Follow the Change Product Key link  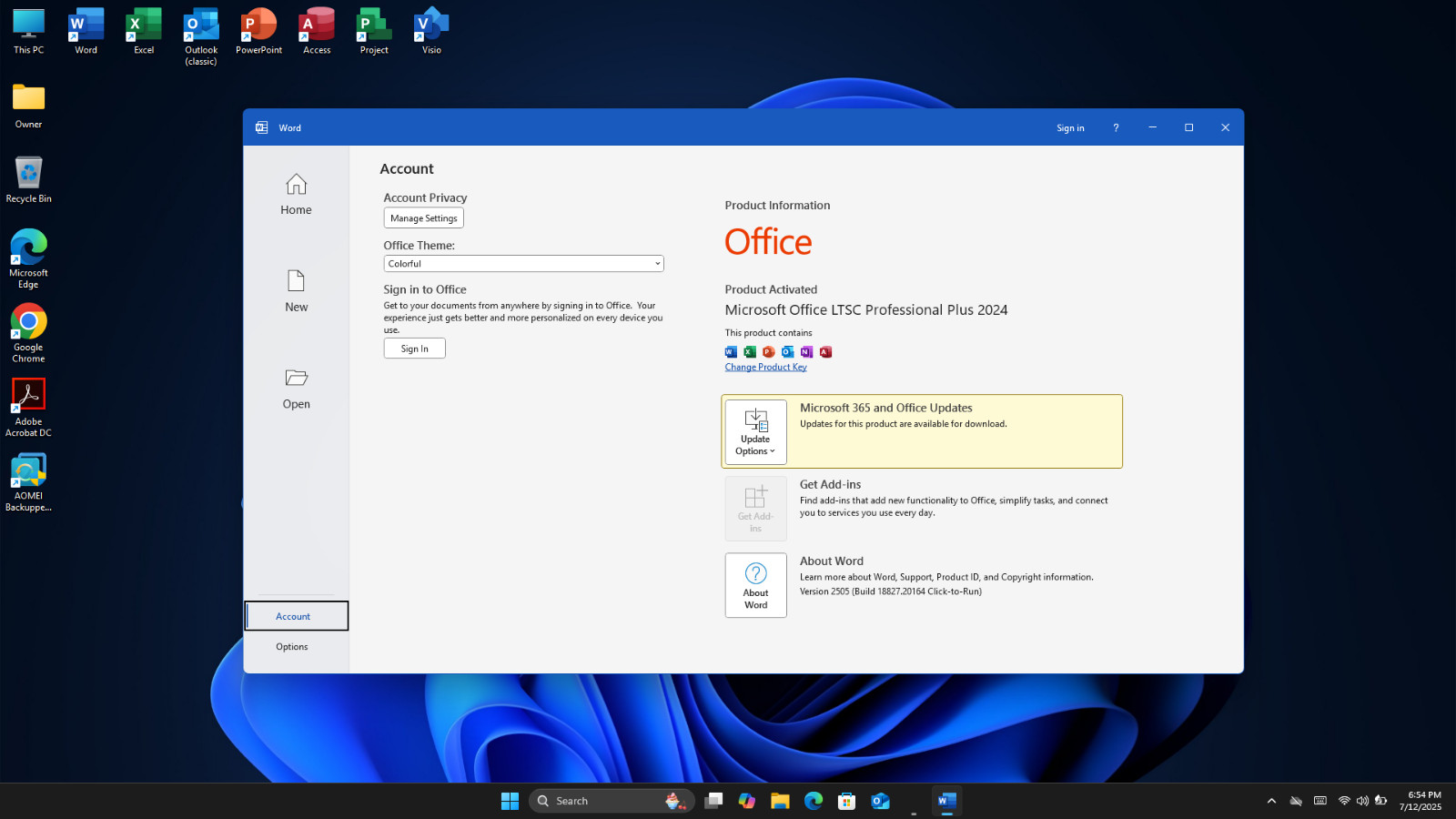[766, 368]
